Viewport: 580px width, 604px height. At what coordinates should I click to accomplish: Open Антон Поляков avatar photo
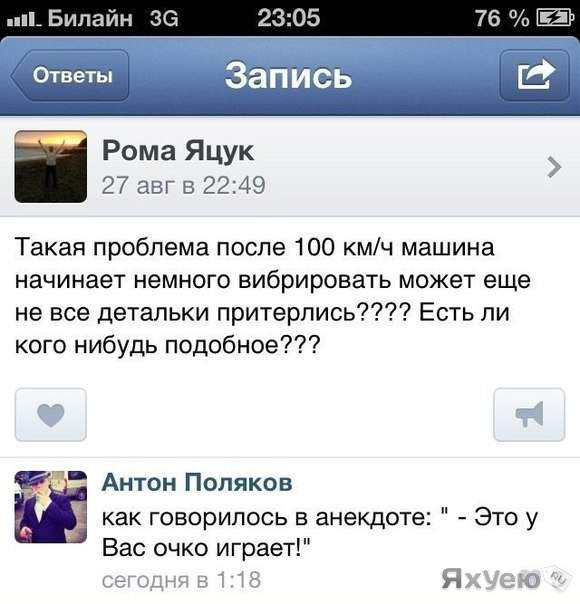pyautogui.click(x=51, y=507)
